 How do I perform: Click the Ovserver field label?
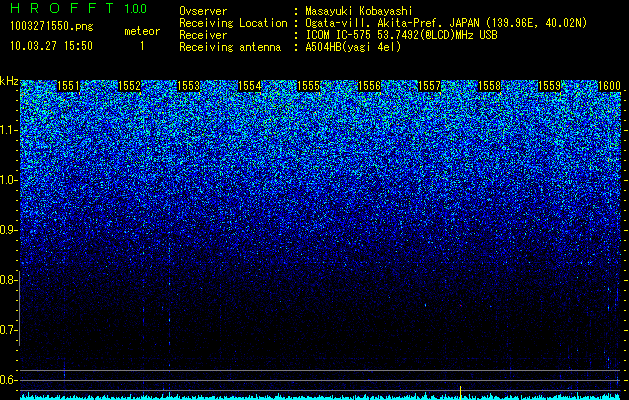(x=203, y=11)
